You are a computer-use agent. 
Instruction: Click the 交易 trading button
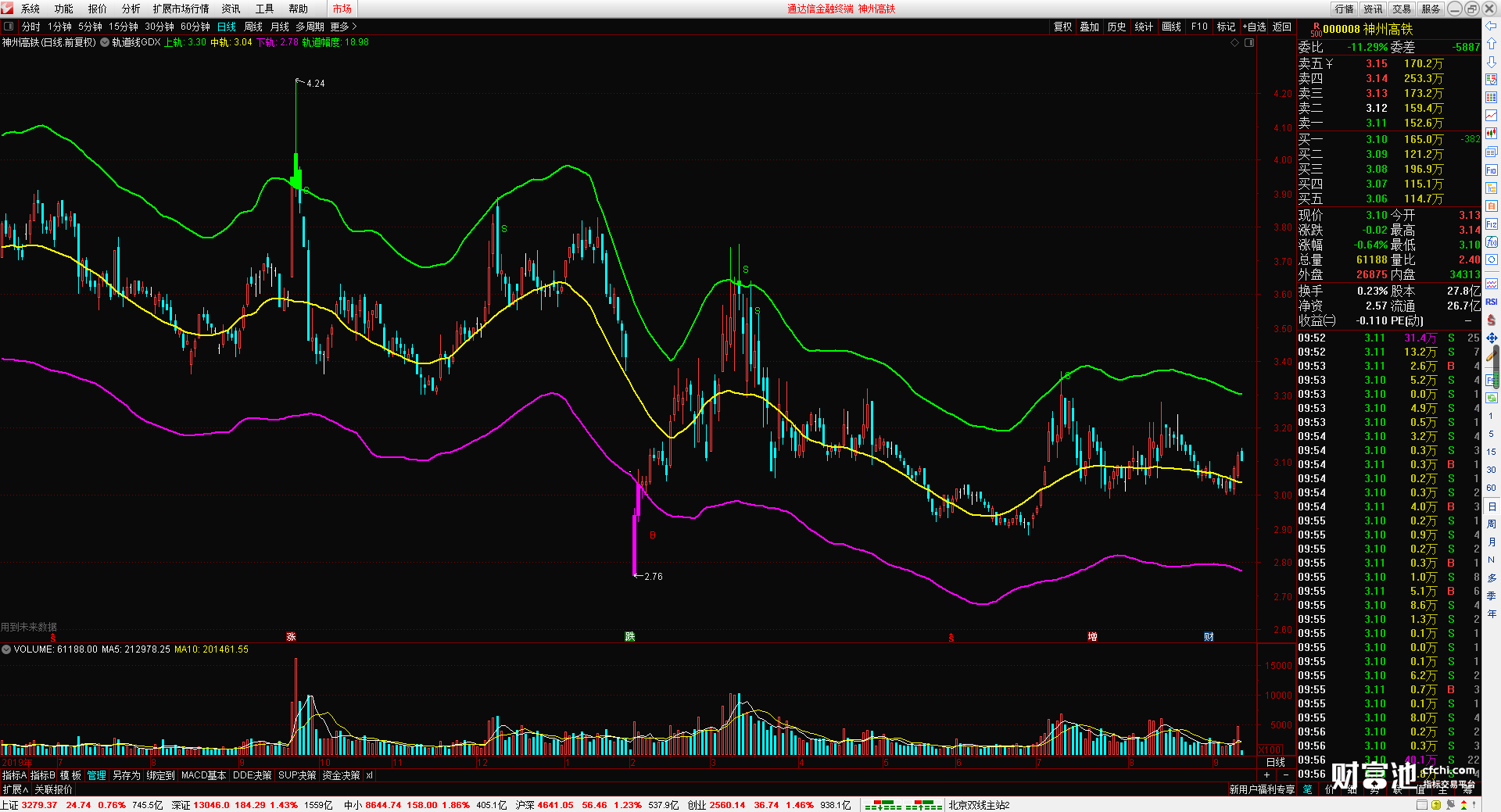point(1402,9)
